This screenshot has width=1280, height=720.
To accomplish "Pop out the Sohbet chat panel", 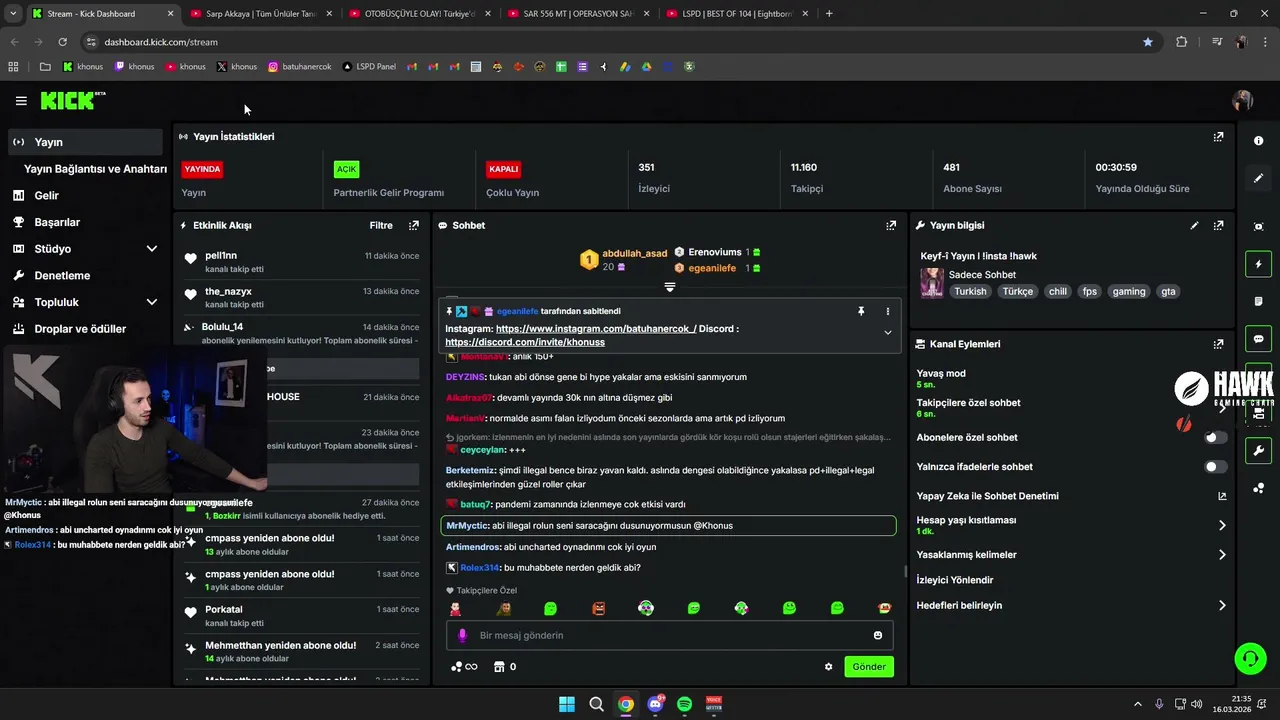I will [x=891, y=226].
